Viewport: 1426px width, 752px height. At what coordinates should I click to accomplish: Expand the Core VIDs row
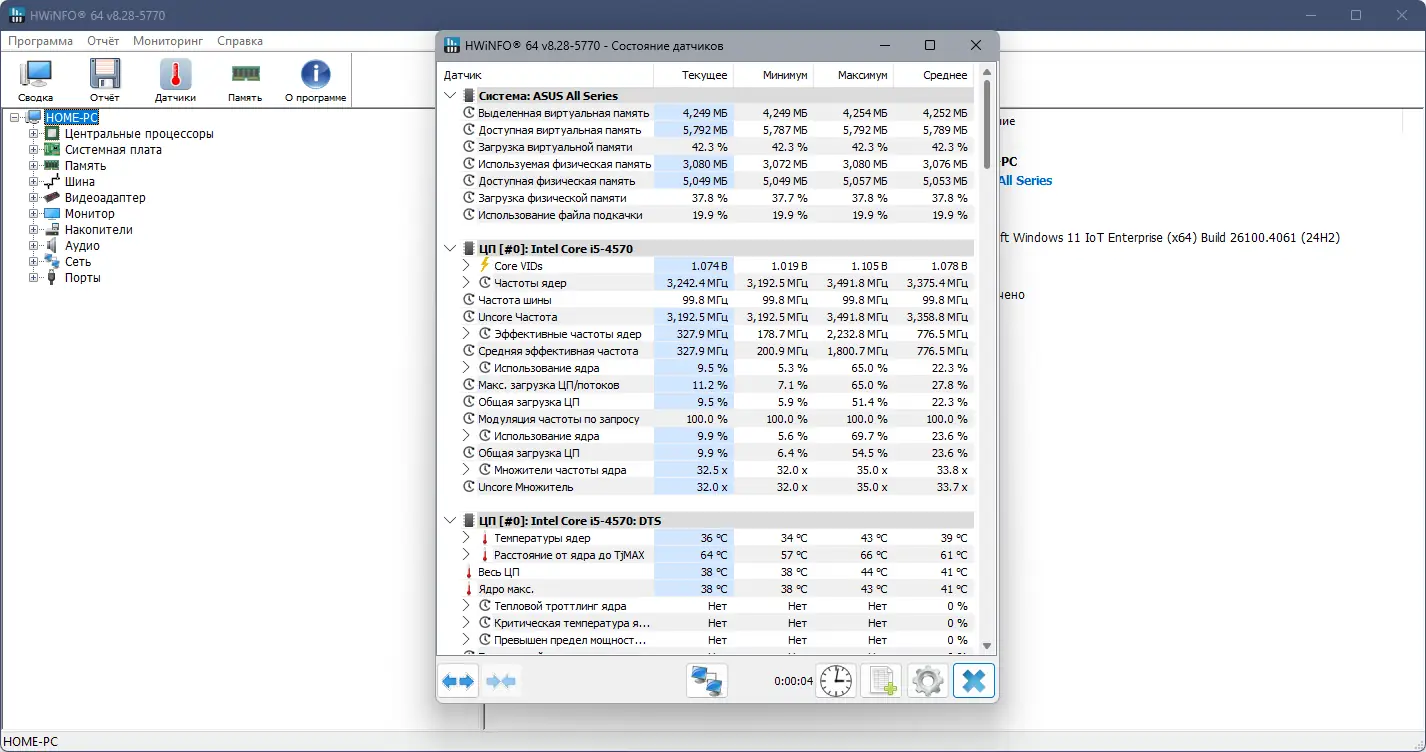click(466, 266)
